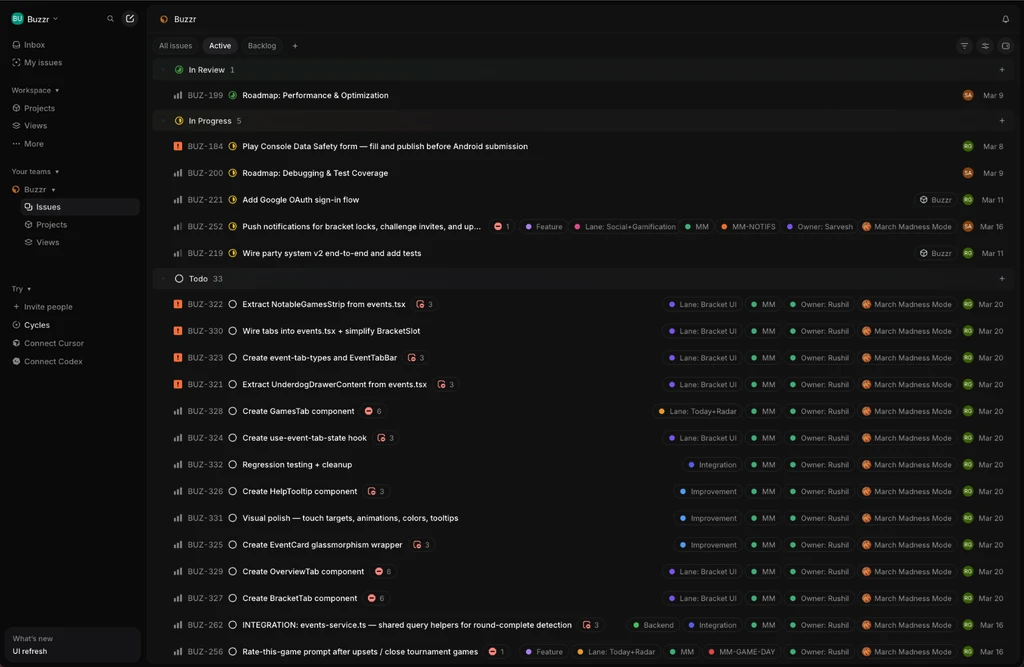Viewport: 1024px width, 667px height.
Task: Click the compose new issue icon
Action: [x=129, y=19]
